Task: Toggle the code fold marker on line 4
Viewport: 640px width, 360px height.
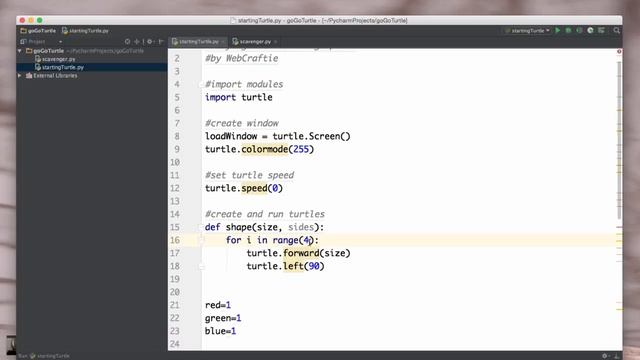Action: pyautogui.click(x=201, y=84)
